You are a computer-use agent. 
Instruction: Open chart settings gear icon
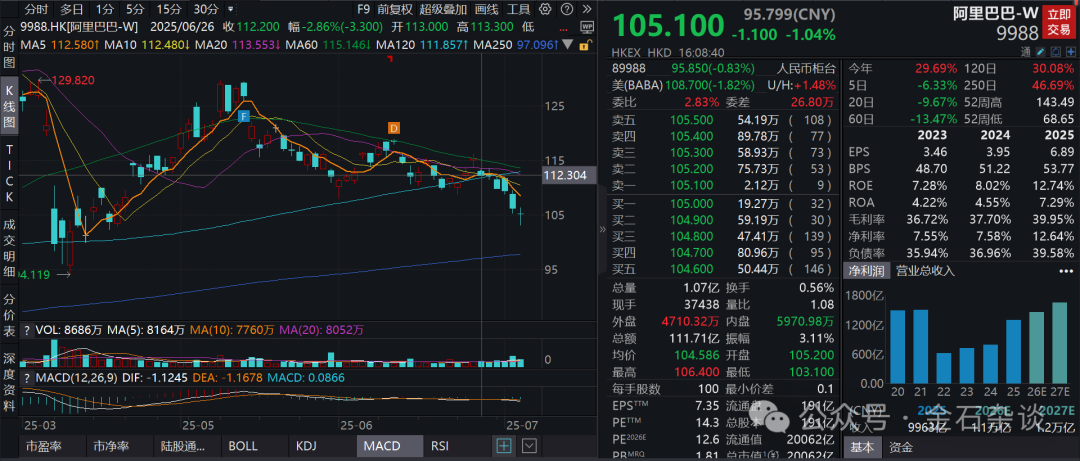(x=546, y=9)
